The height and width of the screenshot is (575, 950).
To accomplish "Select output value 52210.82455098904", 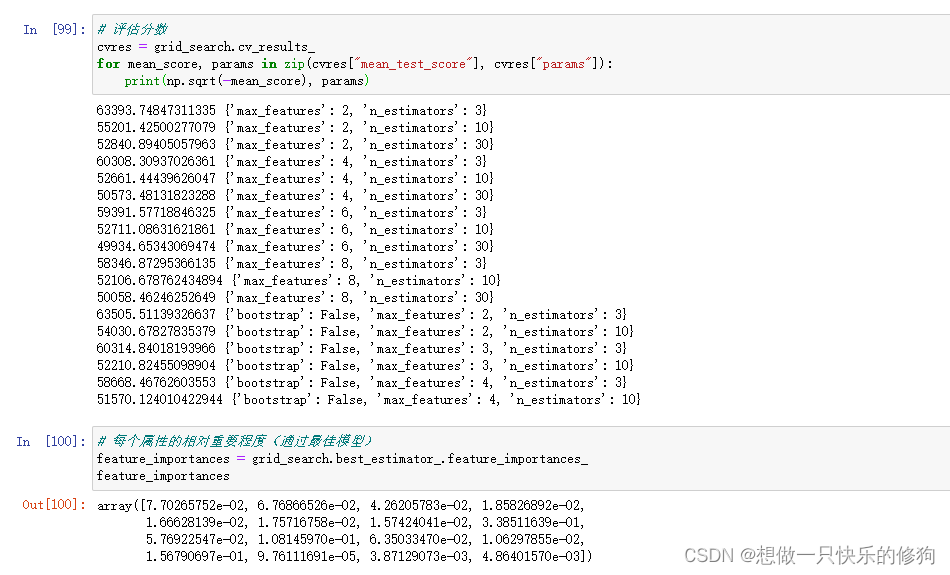I will pyautogui.click(x=156, y=365).
